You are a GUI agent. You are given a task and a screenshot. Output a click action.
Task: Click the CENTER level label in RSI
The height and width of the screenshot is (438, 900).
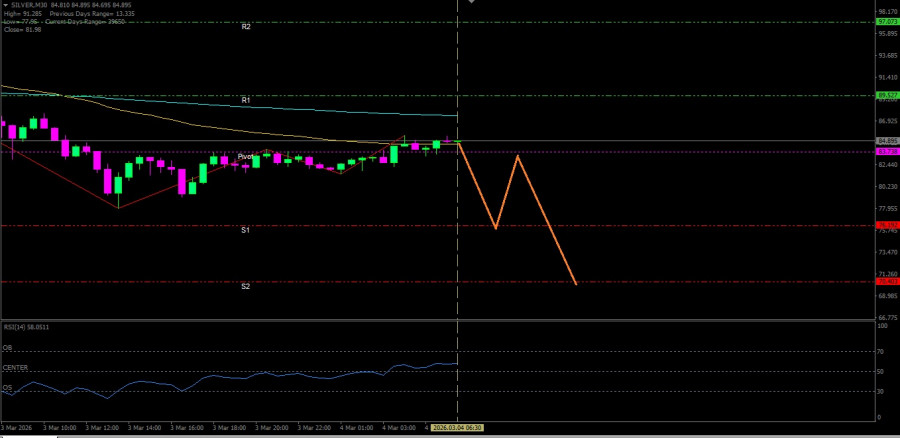(x=15, y=368)
